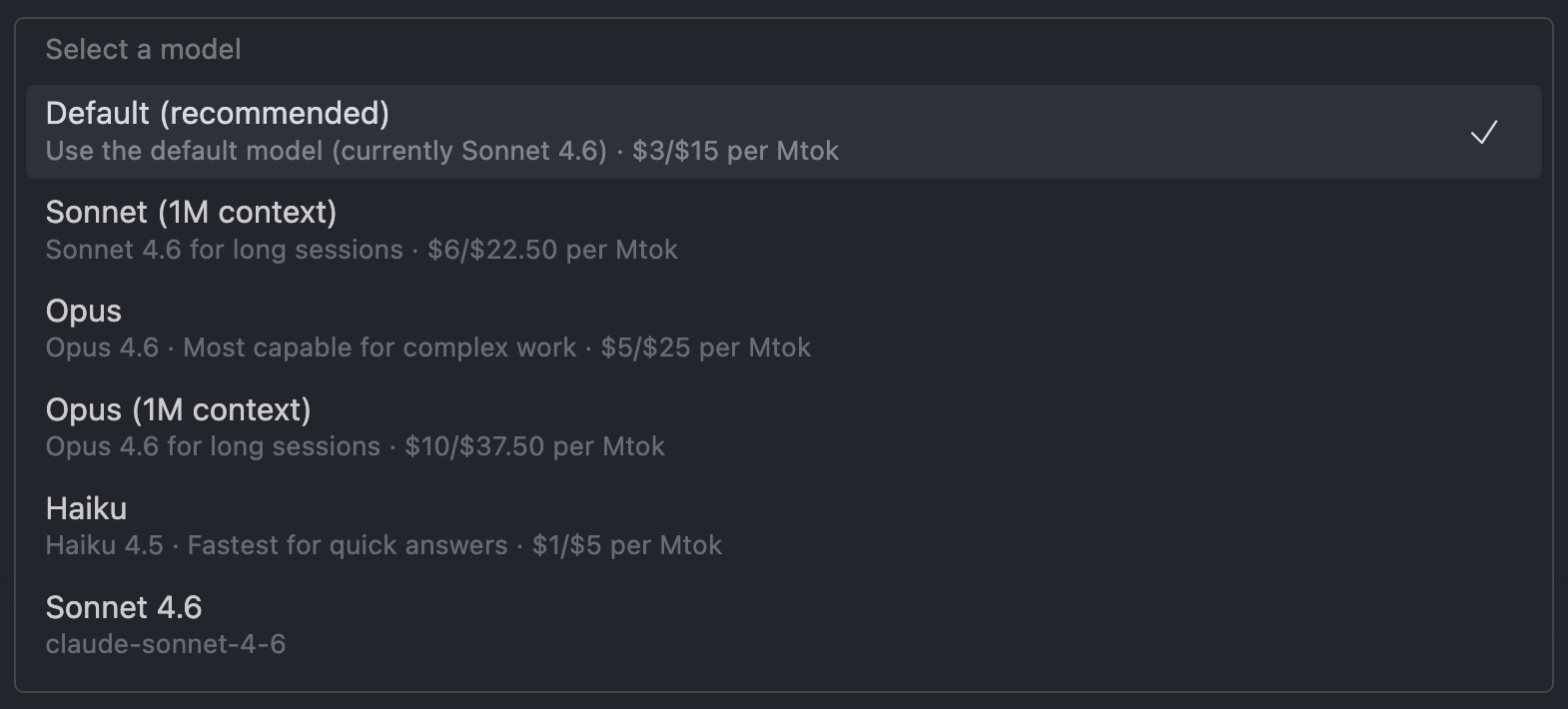Screen dimensions: 1568x709
Task: Click the $1/$5 per Mtok price
Action: 626,545
